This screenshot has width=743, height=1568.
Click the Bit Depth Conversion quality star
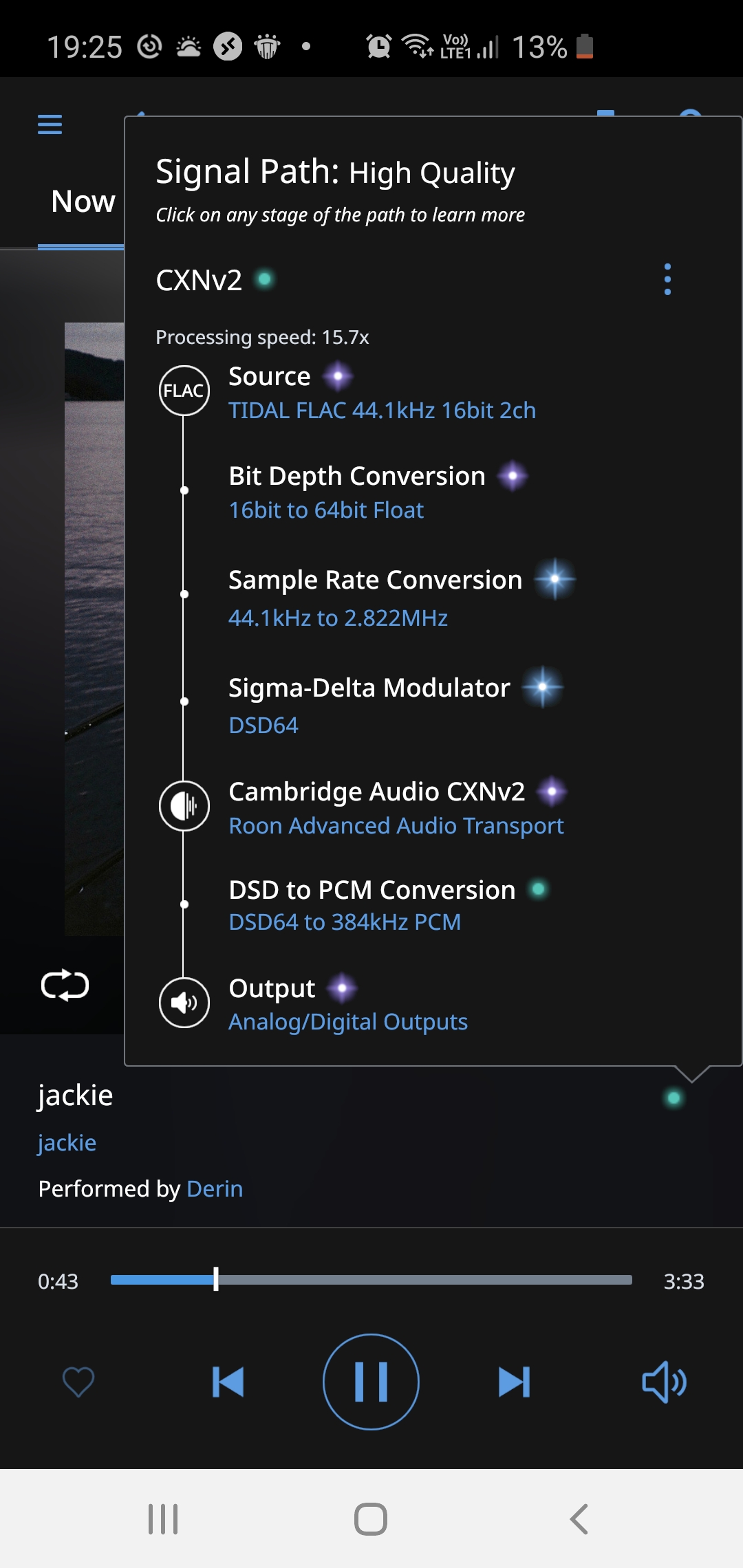pos(513,475)
